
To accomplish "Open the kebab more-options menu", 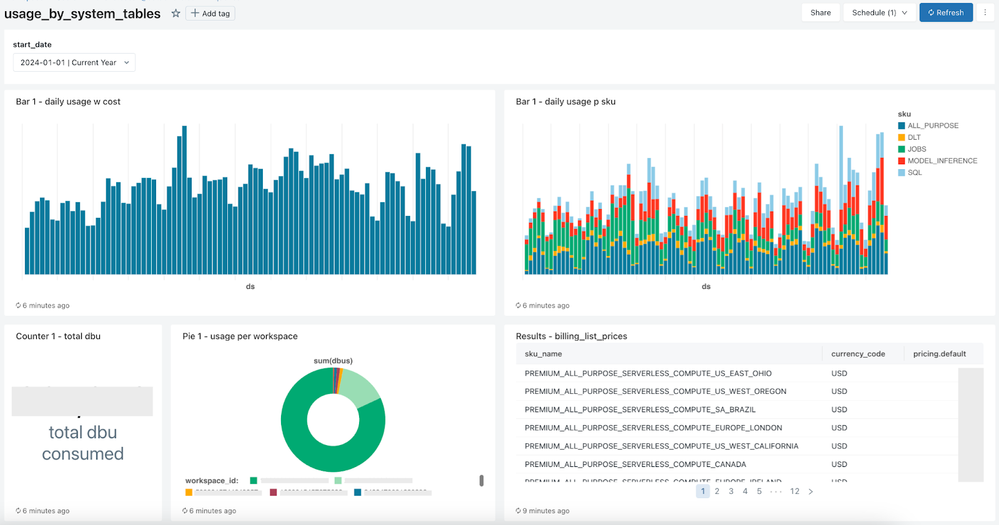I will tap(986, 13).
